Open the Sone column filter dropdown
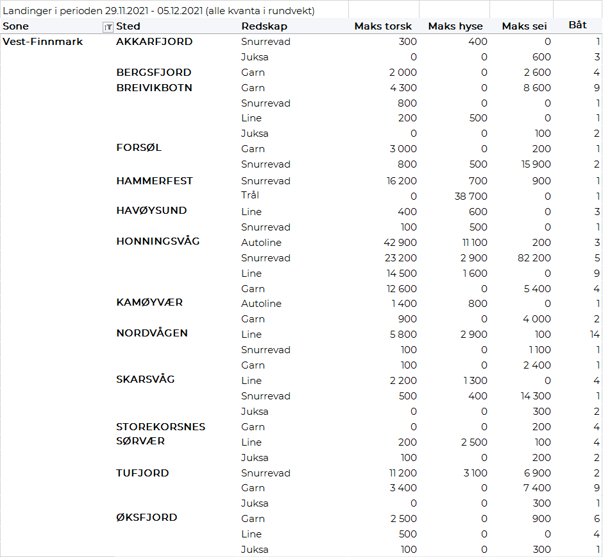Viewport: 603px width, 557px height. click(x=108, y=27)
